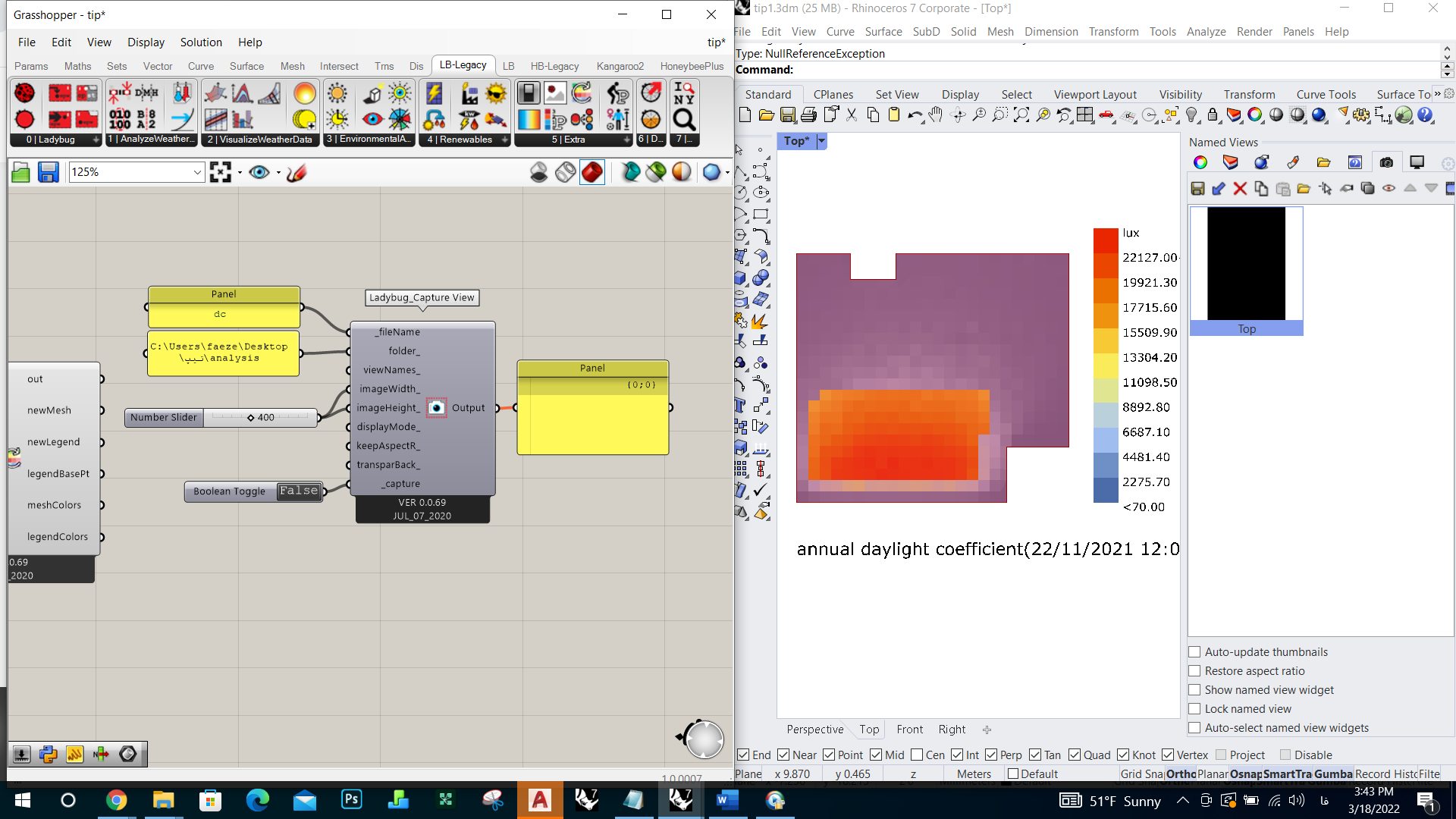This screenshot has width=1456, height=819.
Task: Click the Rhino Pan hand icon
Action: tap(937, 115)
